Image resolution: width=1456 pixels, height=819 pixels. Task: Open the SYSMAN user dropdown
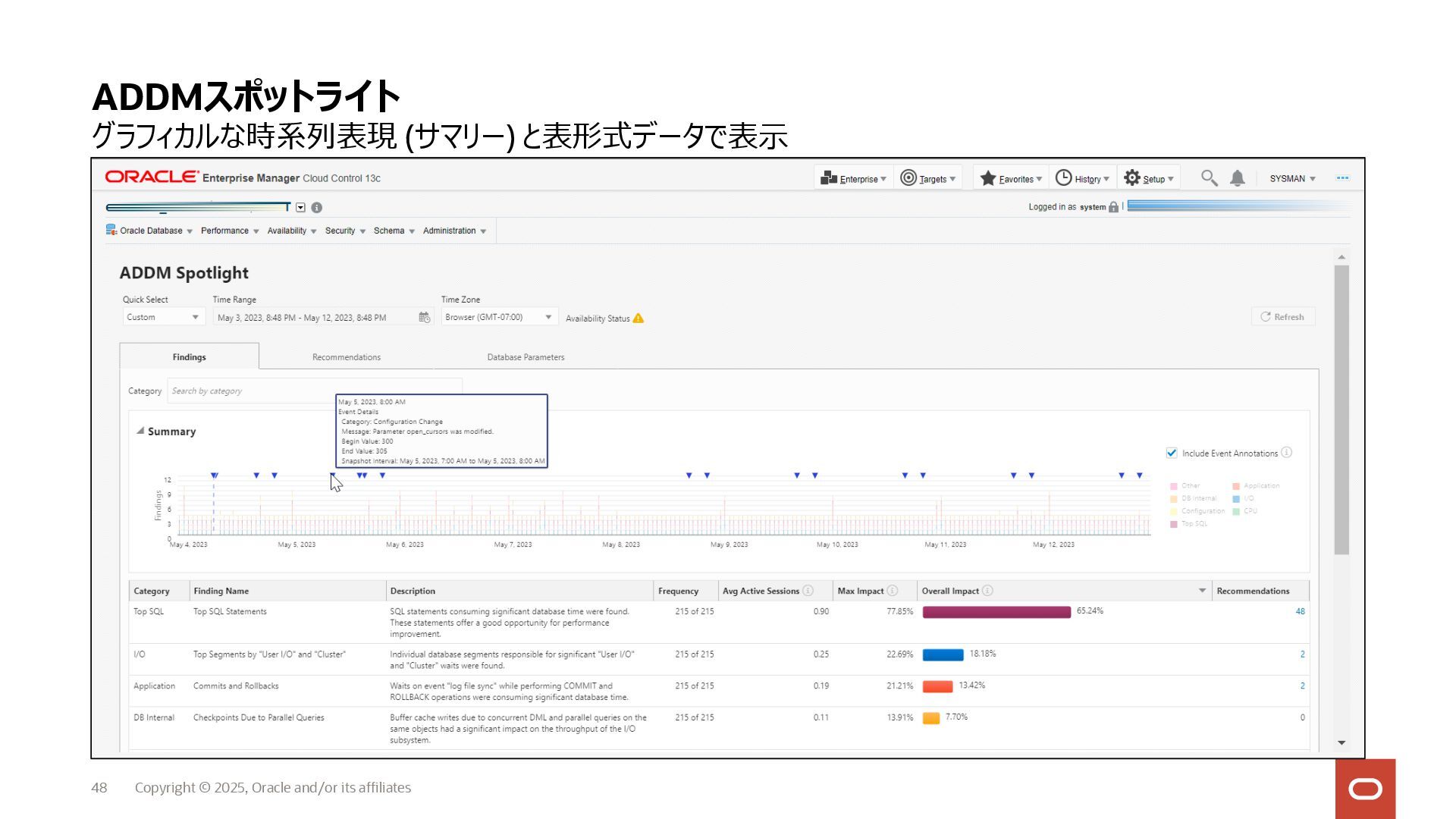click(1292, 179)
